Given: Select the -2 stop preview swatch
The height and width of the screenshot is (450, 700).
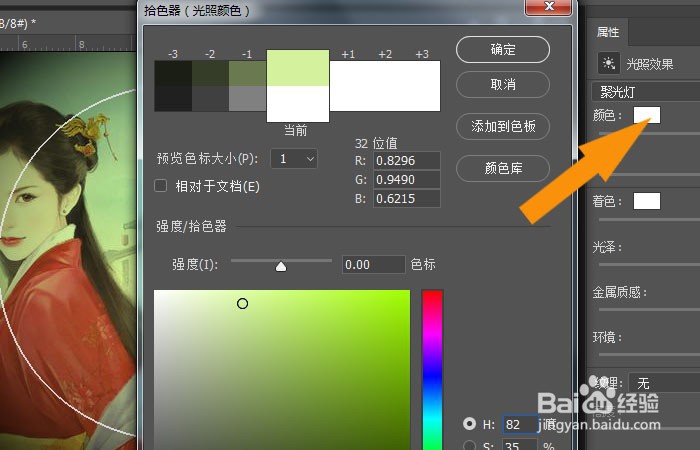Looking at the screenshot, I should (210, 86).
